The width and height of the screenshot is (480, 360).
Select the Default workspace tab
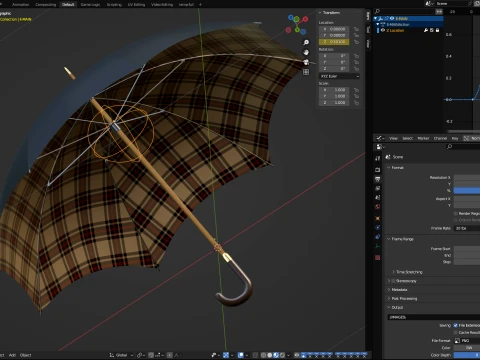(68, 5)
